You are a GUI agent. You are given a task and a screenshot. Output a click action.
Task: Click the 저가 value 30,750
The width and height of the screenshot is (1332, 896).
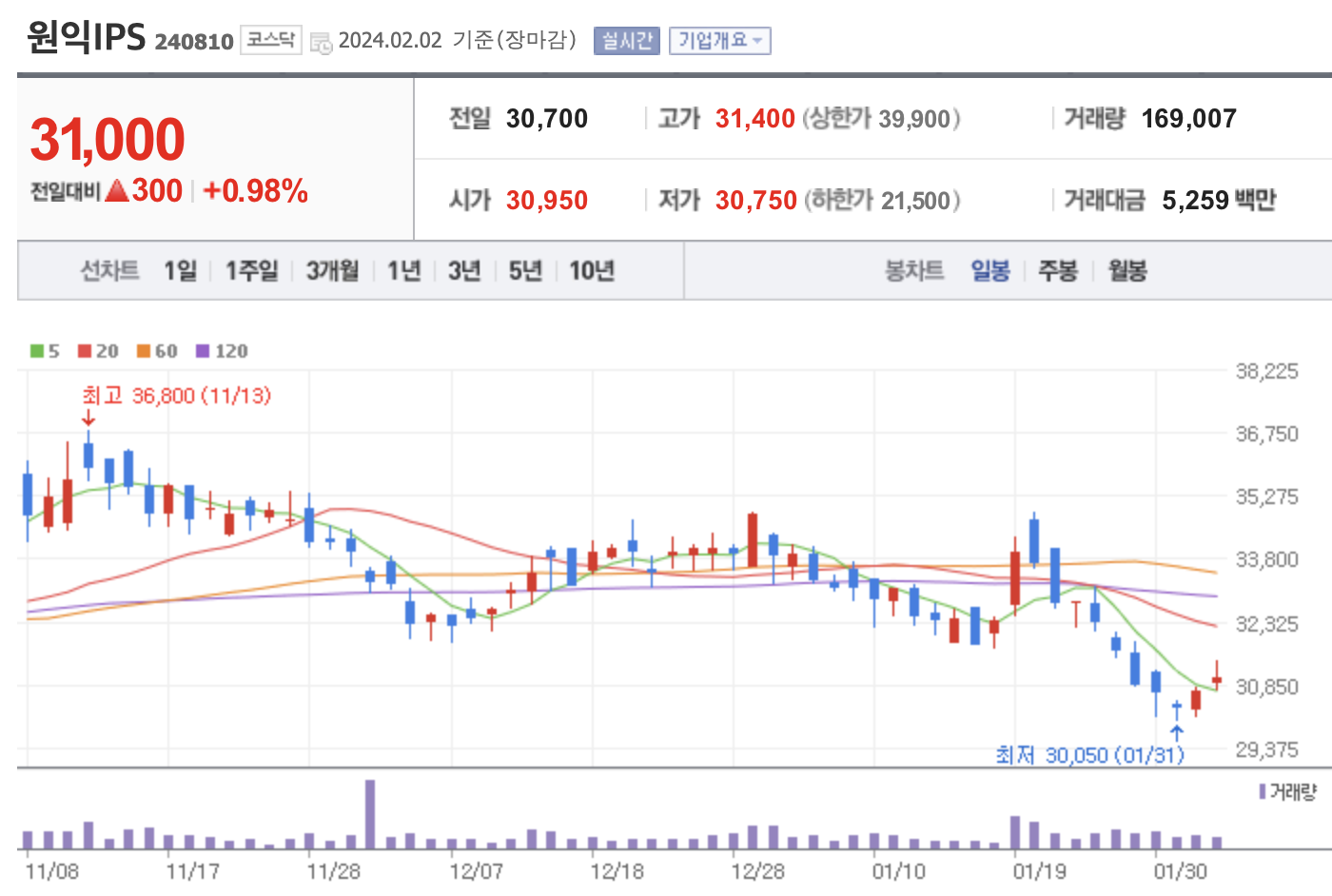coord(755,201)
